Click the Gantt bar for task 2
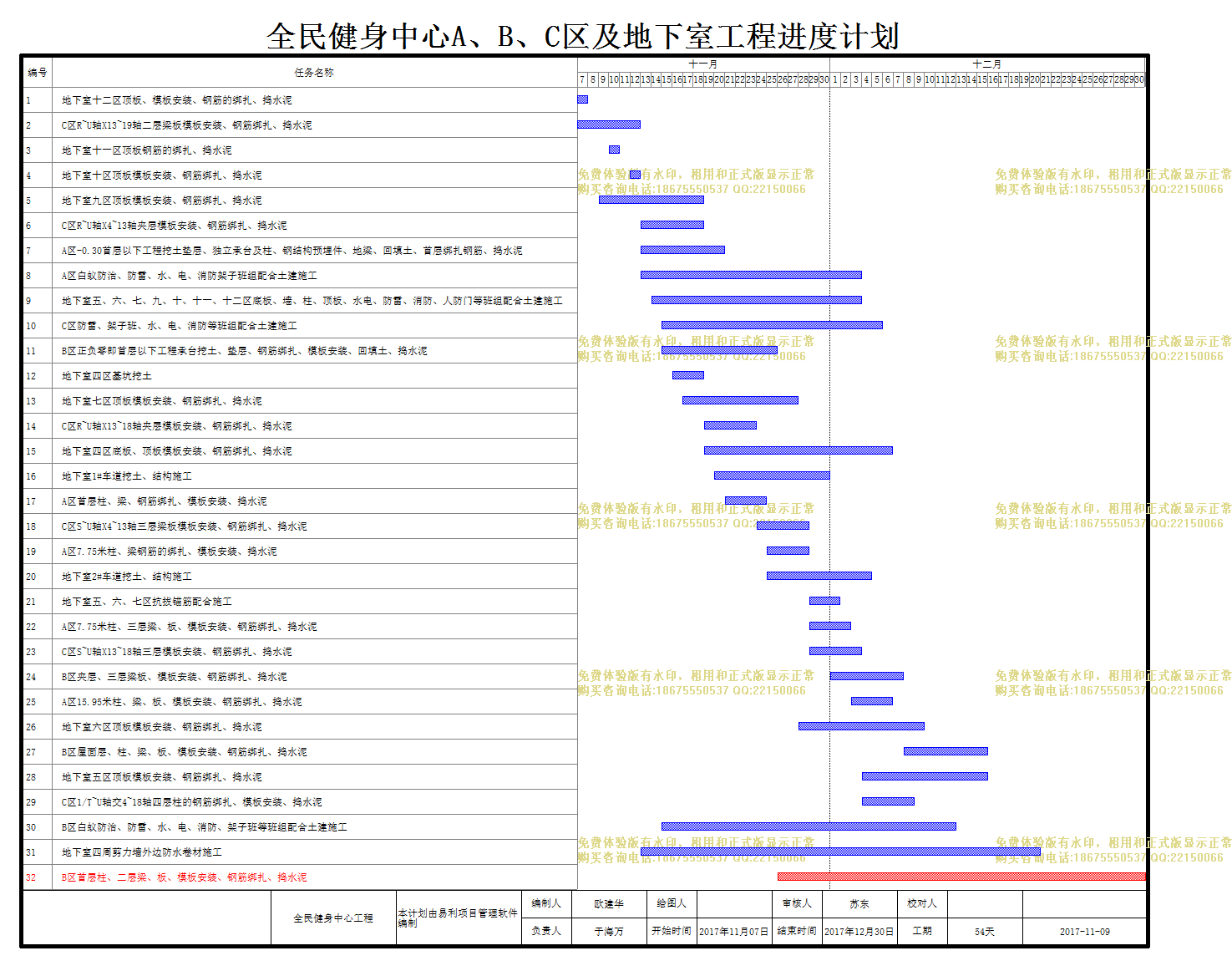 pos(609,125)
